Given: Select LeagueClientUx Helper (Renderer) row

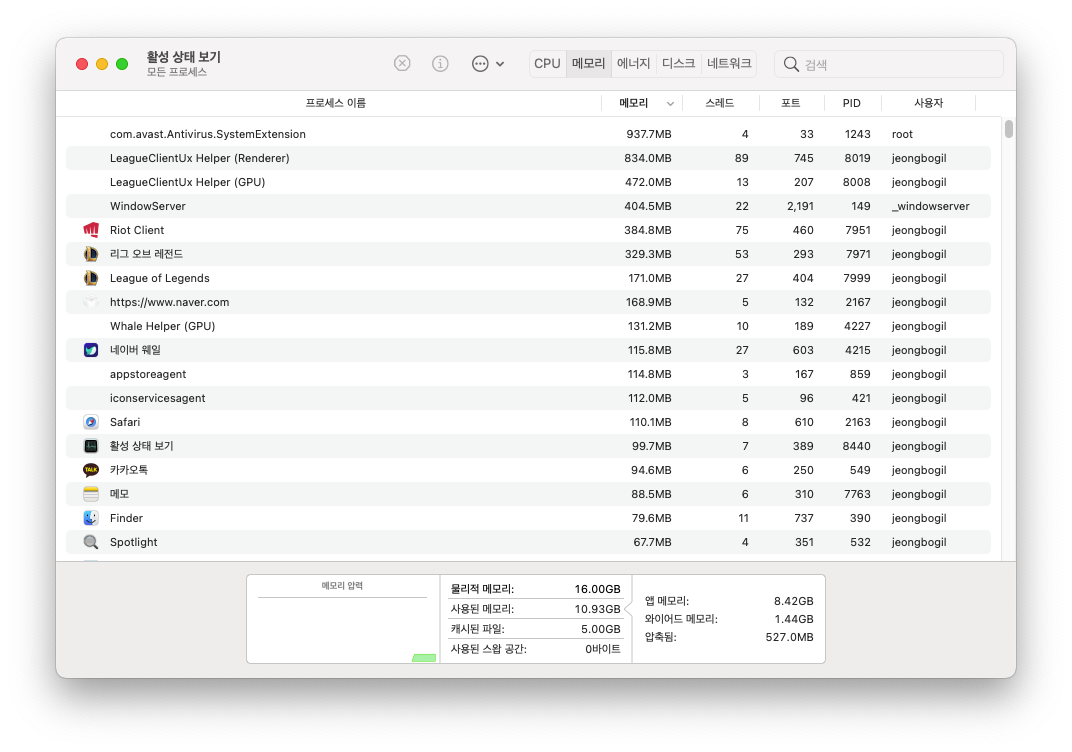Looking at the screenshot, I should click(528, 158).
